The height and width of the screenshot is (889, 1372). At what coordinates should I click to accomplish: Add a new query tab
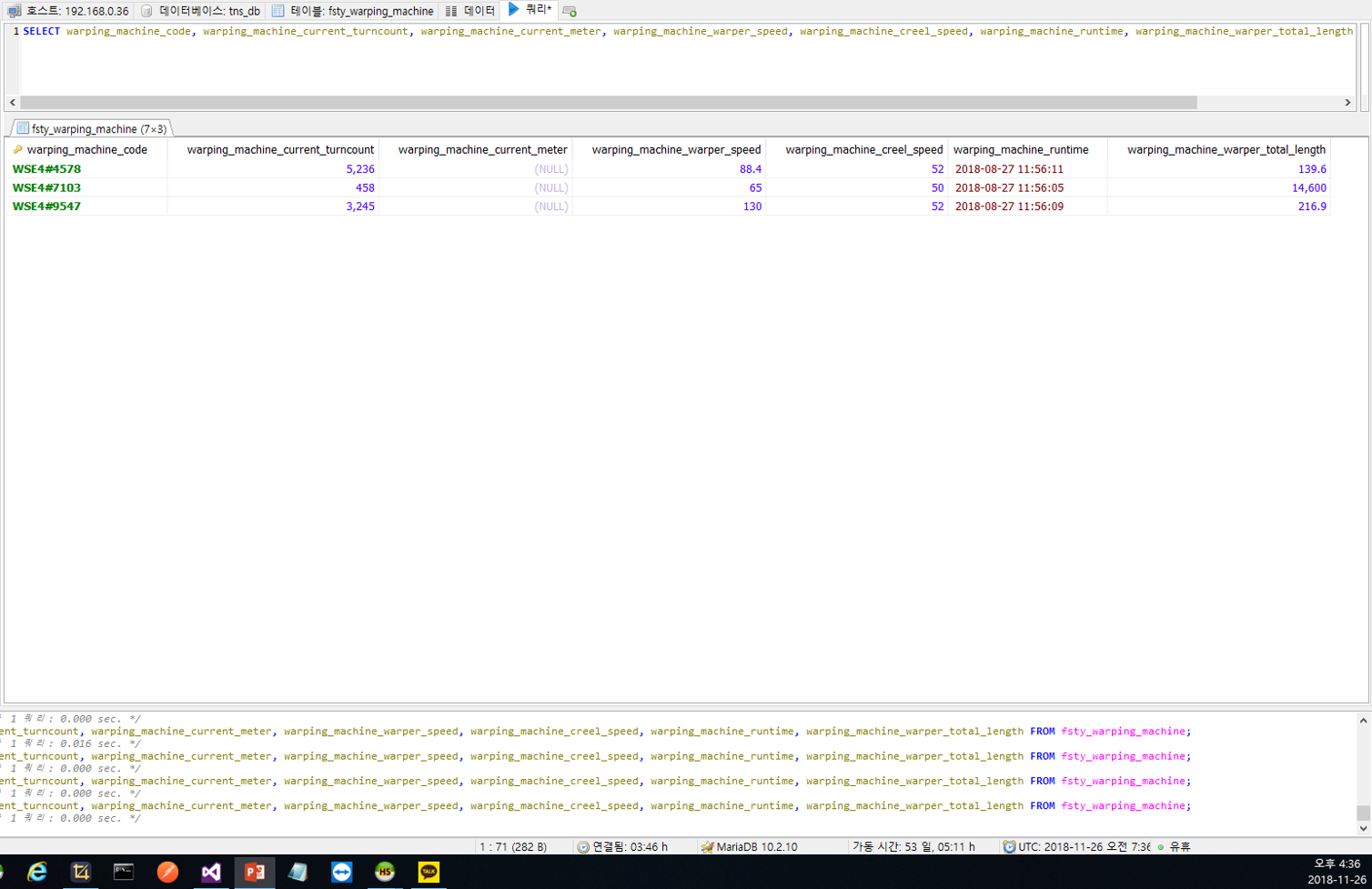pyautogui.click(x=570, y=11)
